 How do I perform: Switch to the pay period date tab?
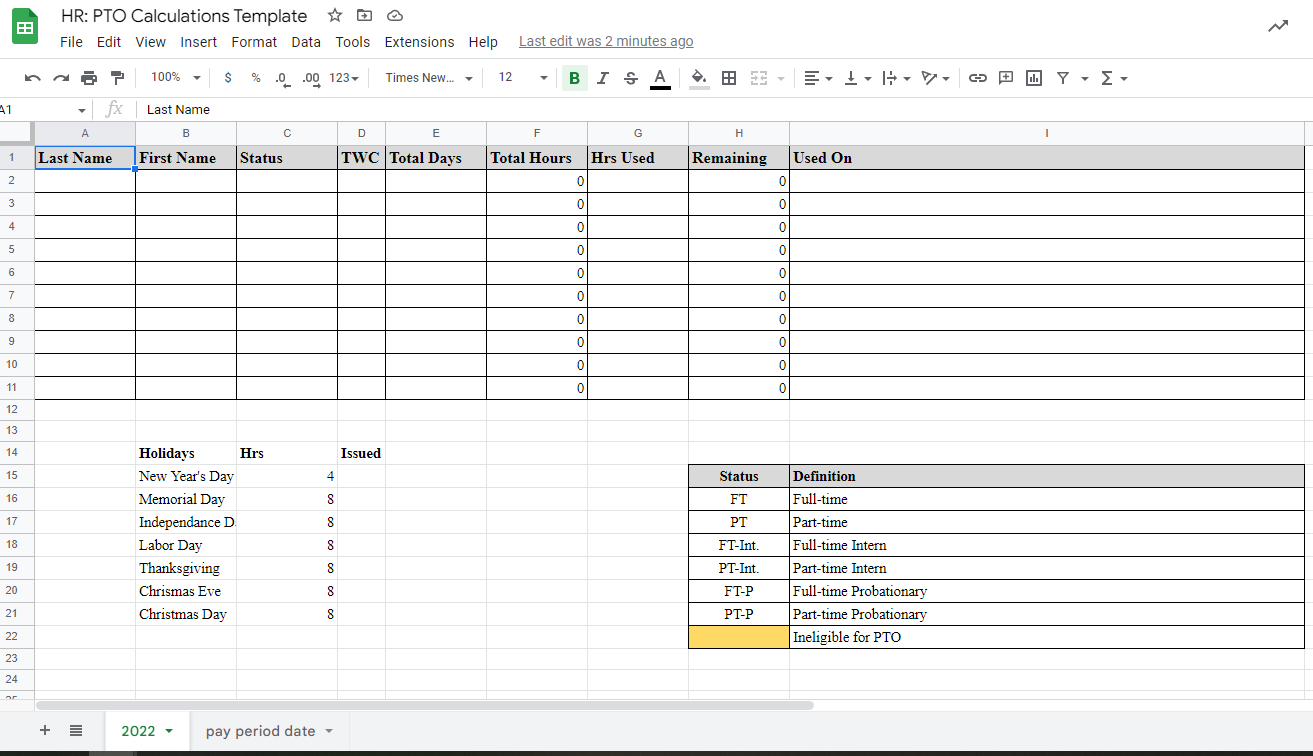click(261, 731)
